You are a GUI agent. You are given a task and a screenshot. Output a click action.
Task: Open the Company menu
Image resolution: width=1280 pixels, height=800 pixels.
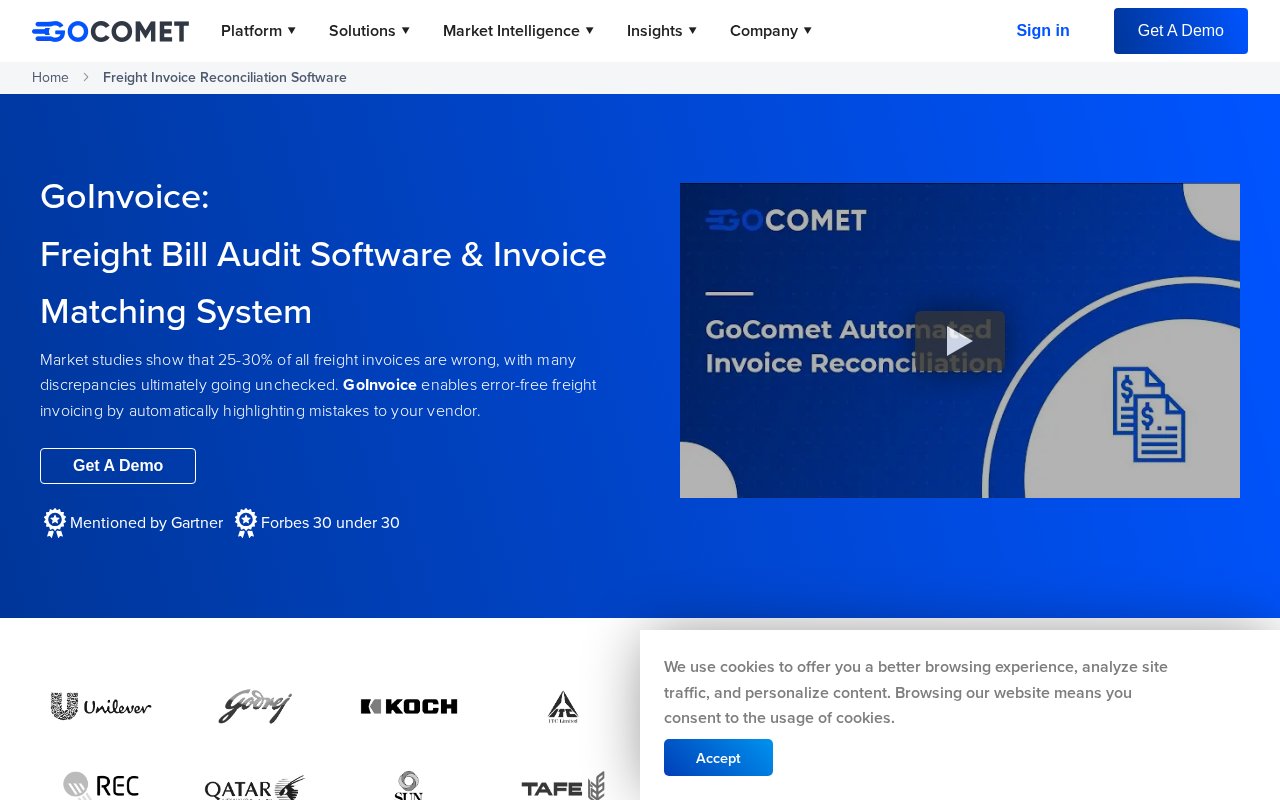770,31
